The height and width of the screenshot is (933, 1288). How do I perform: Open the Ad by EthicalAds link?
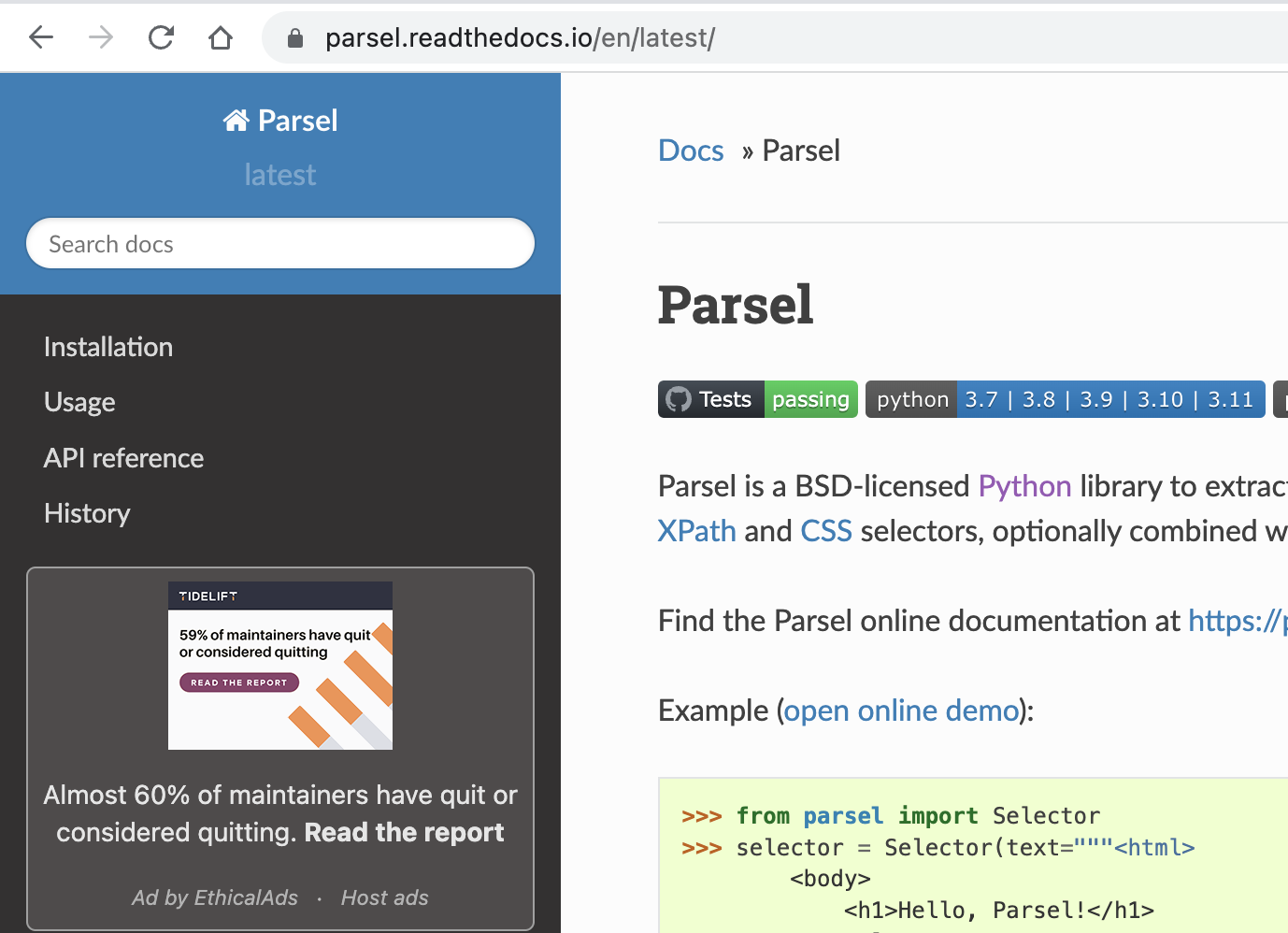click(x=215, y=897)
